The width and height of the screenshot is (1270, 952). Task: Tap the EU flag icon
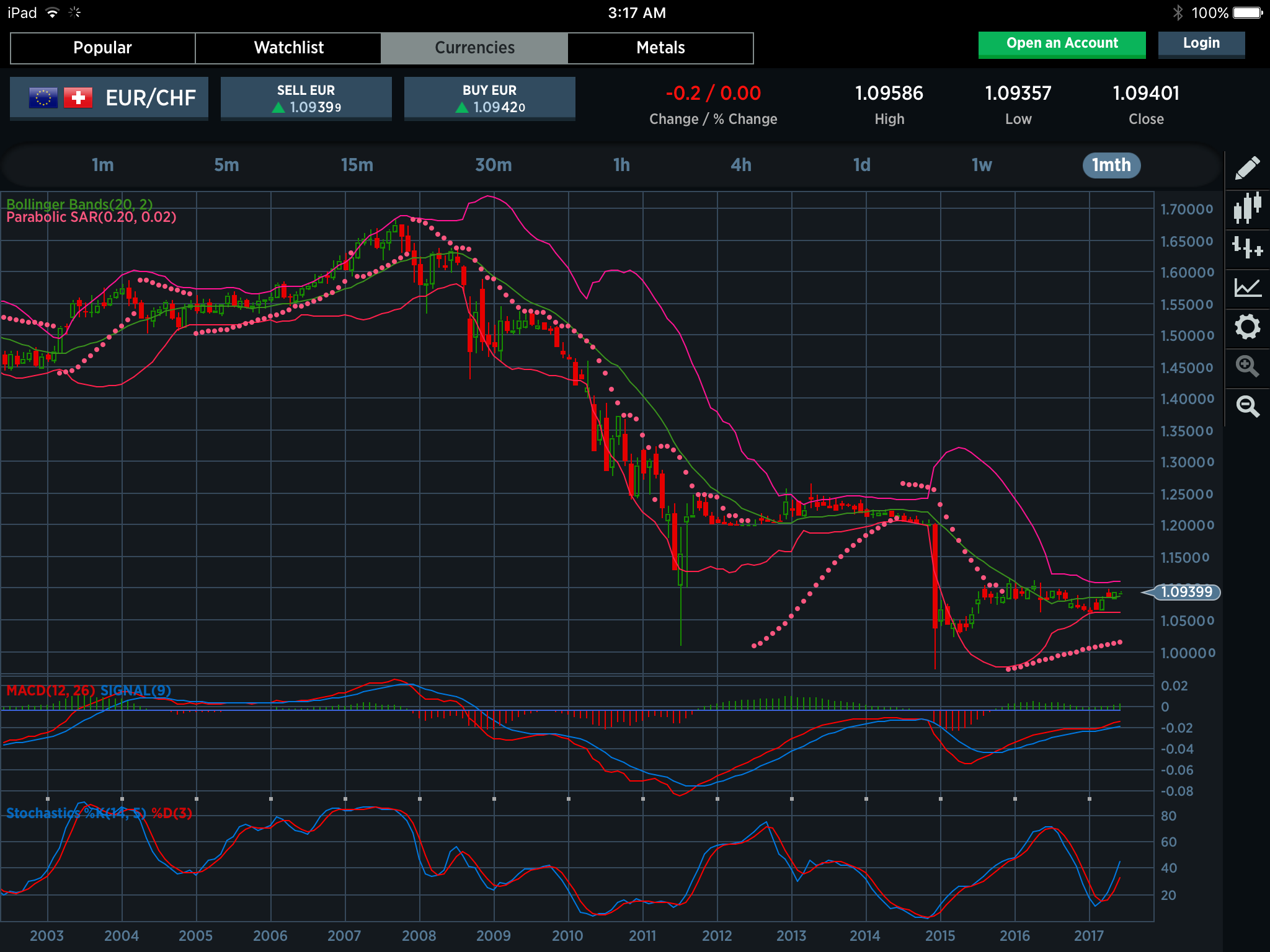(x=43, y=98)
